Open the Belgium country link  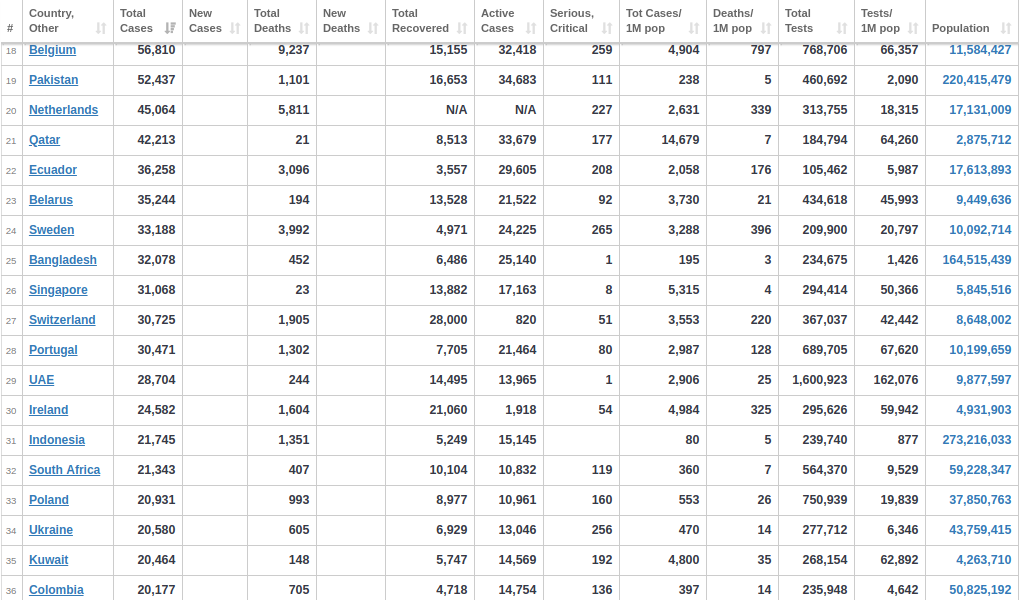52,50
